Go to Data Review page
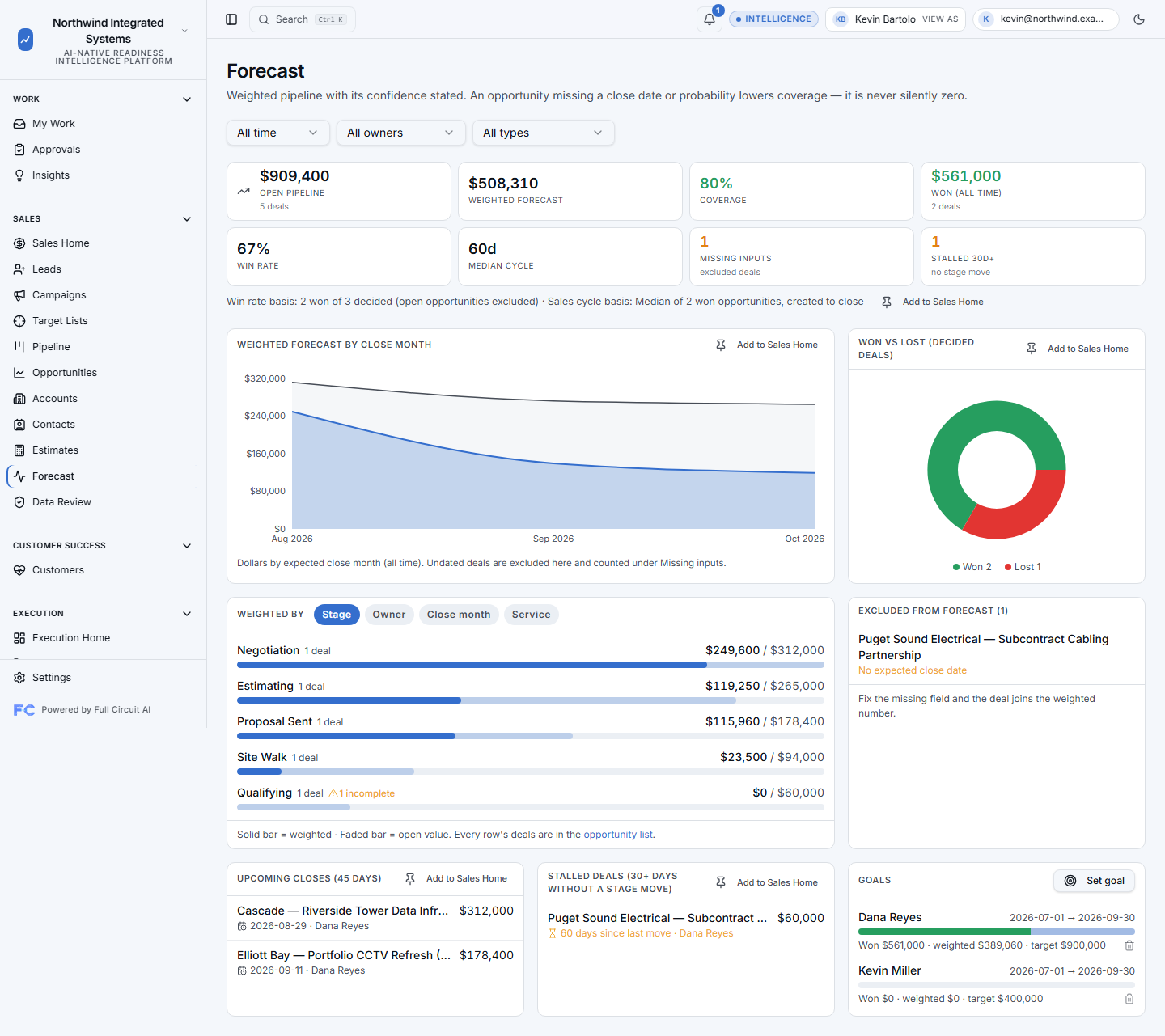This screenshot has height=1036, width=1165. pyautogui.click(x=104, y=502)
